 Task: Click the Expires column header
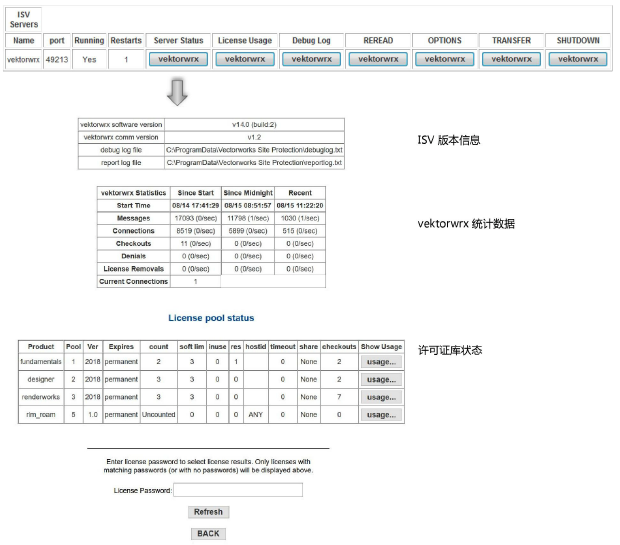121,347
